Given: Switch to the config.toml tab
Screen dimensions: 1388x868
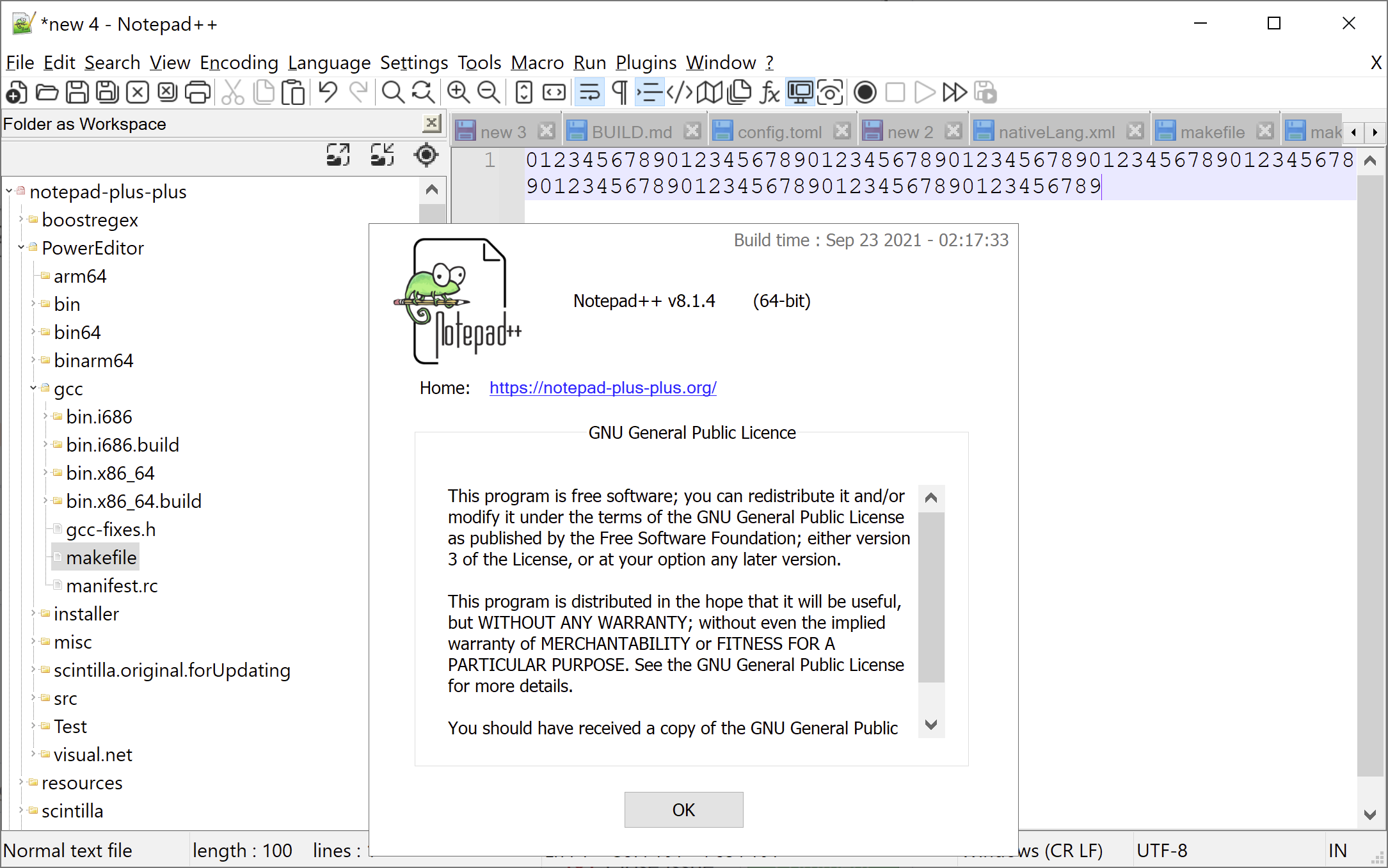Looking at the screenshot, I should (x=782, y=132).
